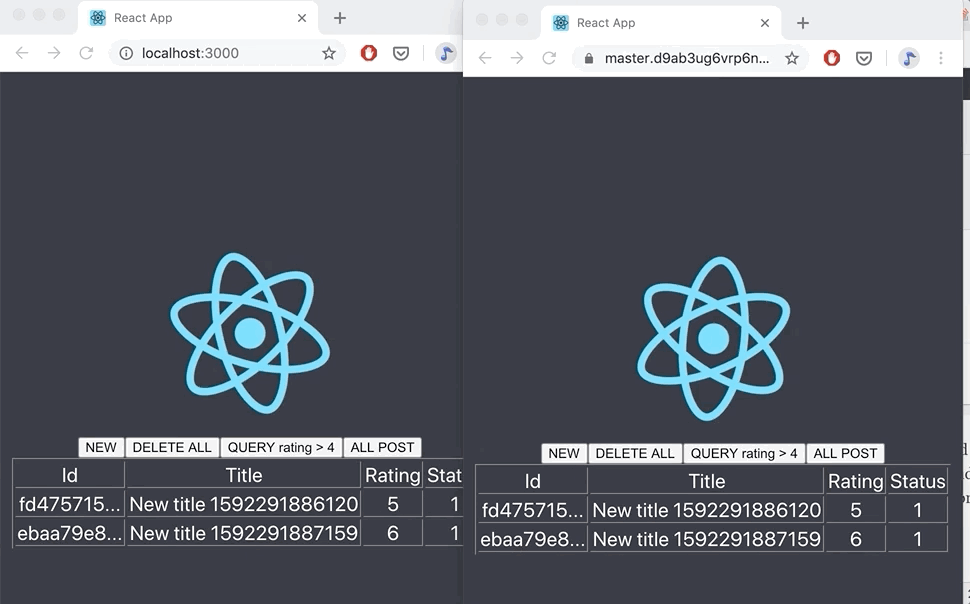Screen dimensions: 970x604
Task: Reload the localhost:3000 page
Action: point(86,53)
